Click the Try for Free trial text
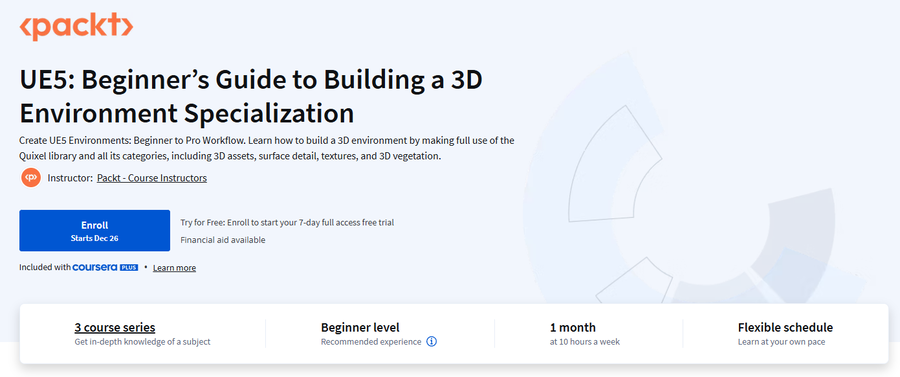The width and height of the screenshot is (900, 377). pos(287,223)
